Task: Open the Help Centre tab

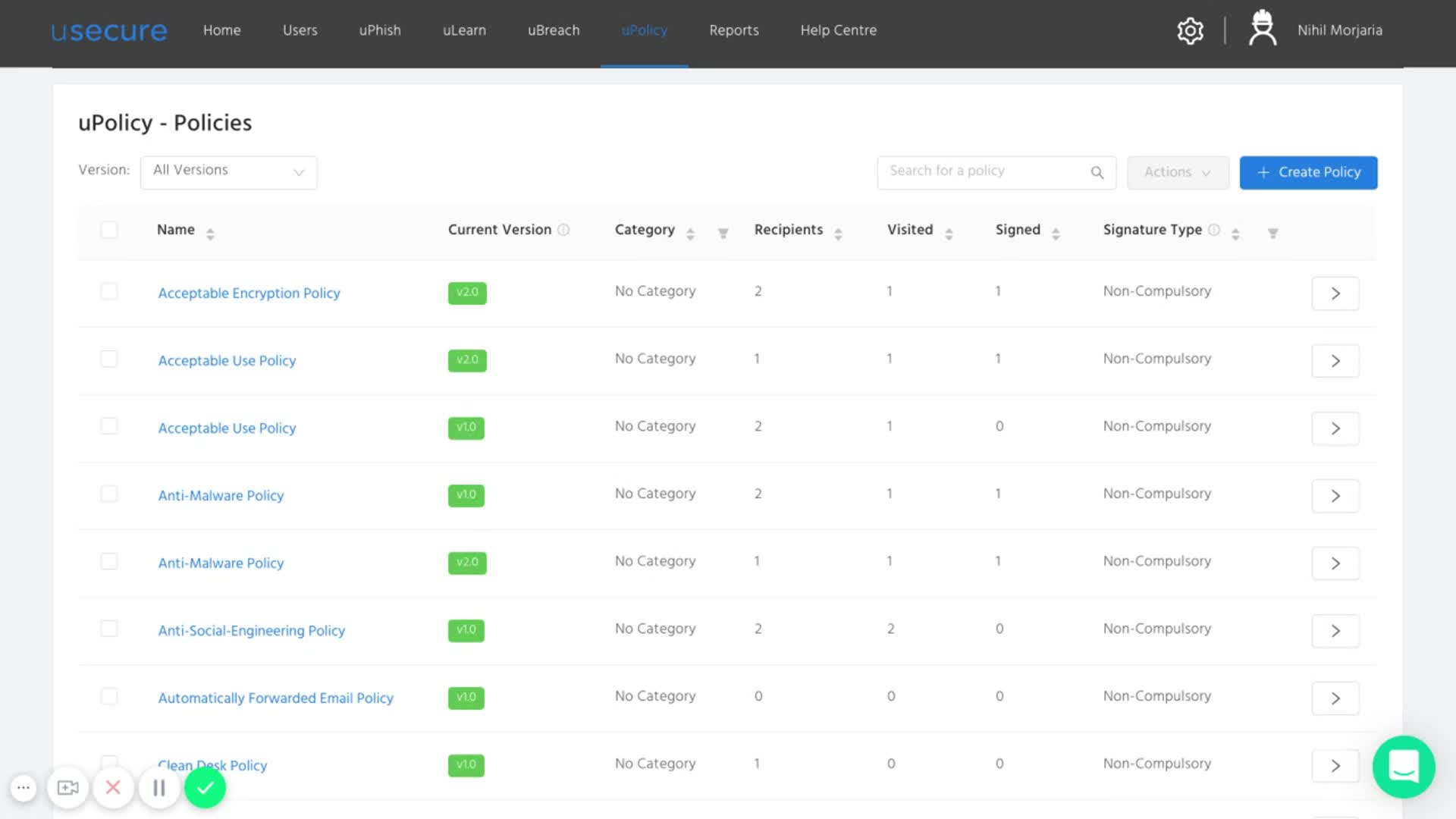Action: [x=839, y=30]
